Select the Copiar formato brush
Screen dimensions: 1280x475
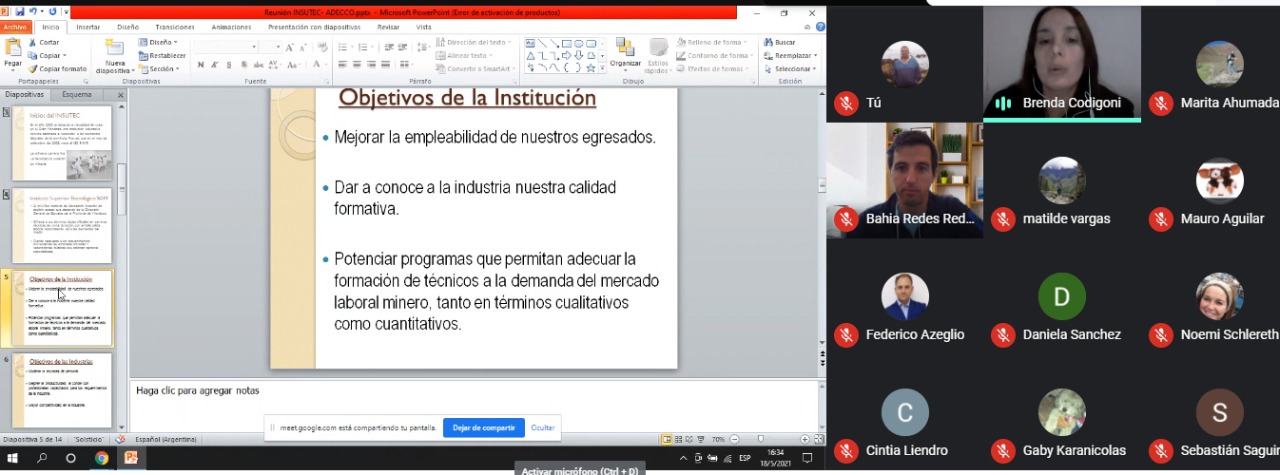click(x=33, y=69)
